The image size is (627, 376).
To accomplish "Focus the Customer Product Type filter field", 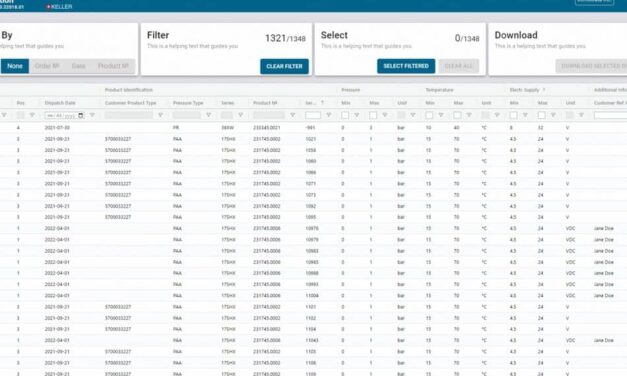I will (129, 115).
